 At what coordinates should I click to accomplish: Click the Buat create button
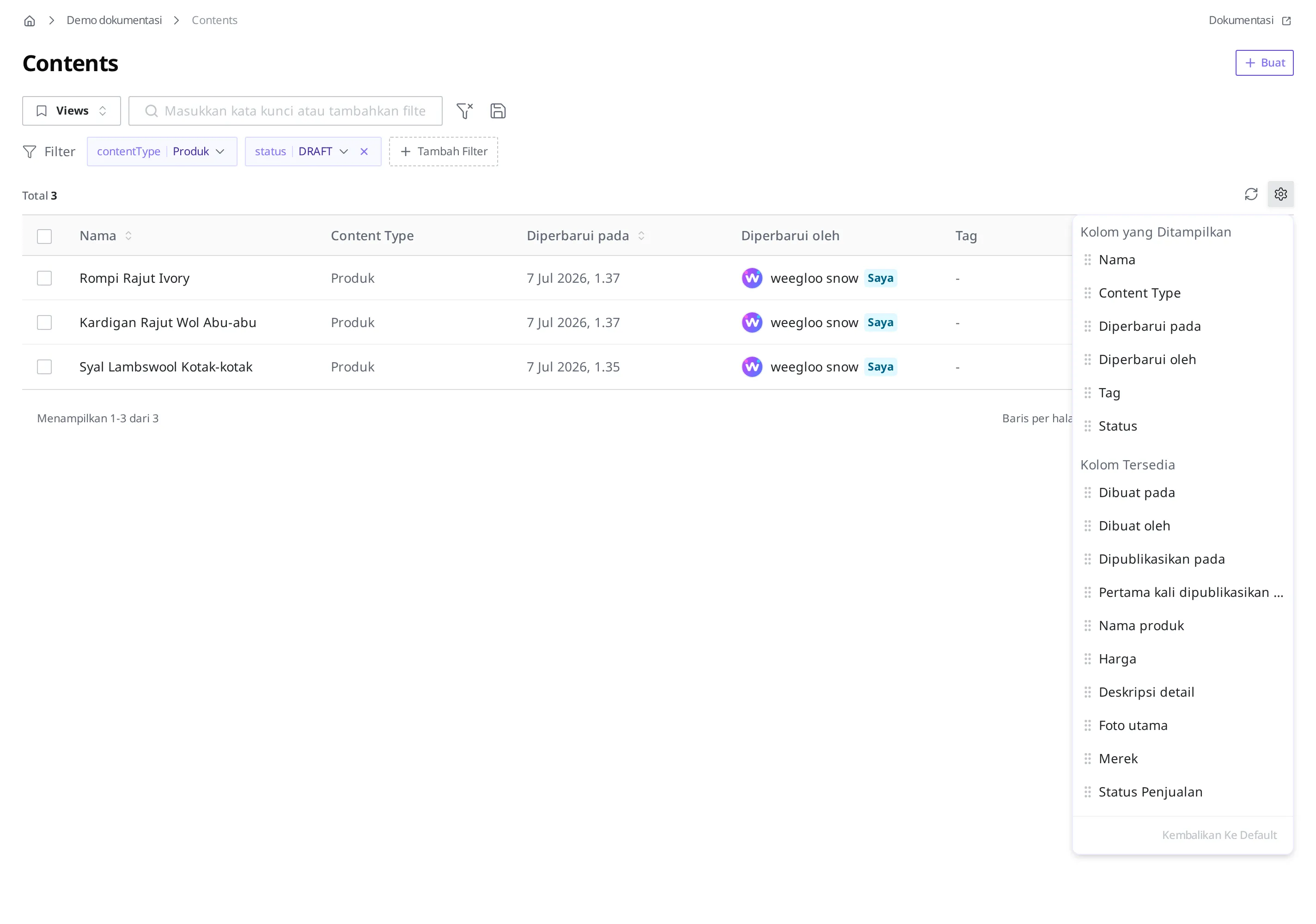click(1264, 62)
